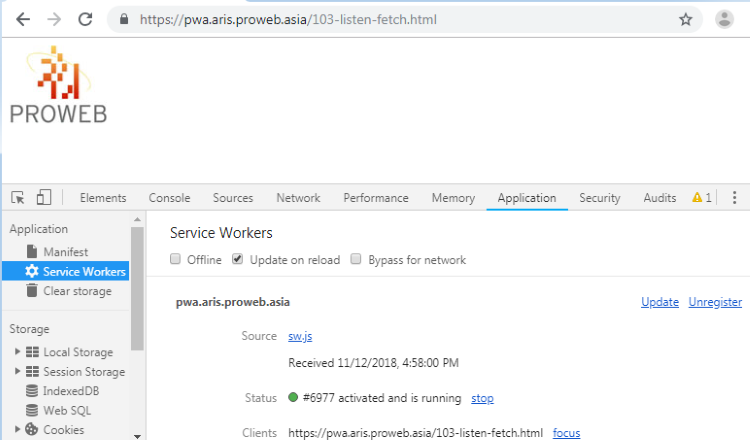Open DevTools three-dot customize menu
750x440 pixels.
point(734,198)
